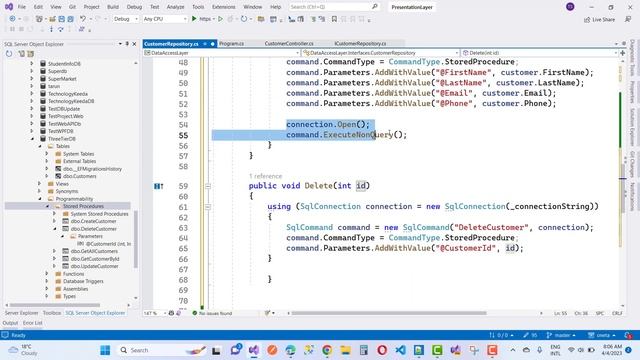The width and height of the screenshot is (640, 360).
Task: Click the Hot Reload restart icon
Action: point(244,19)
